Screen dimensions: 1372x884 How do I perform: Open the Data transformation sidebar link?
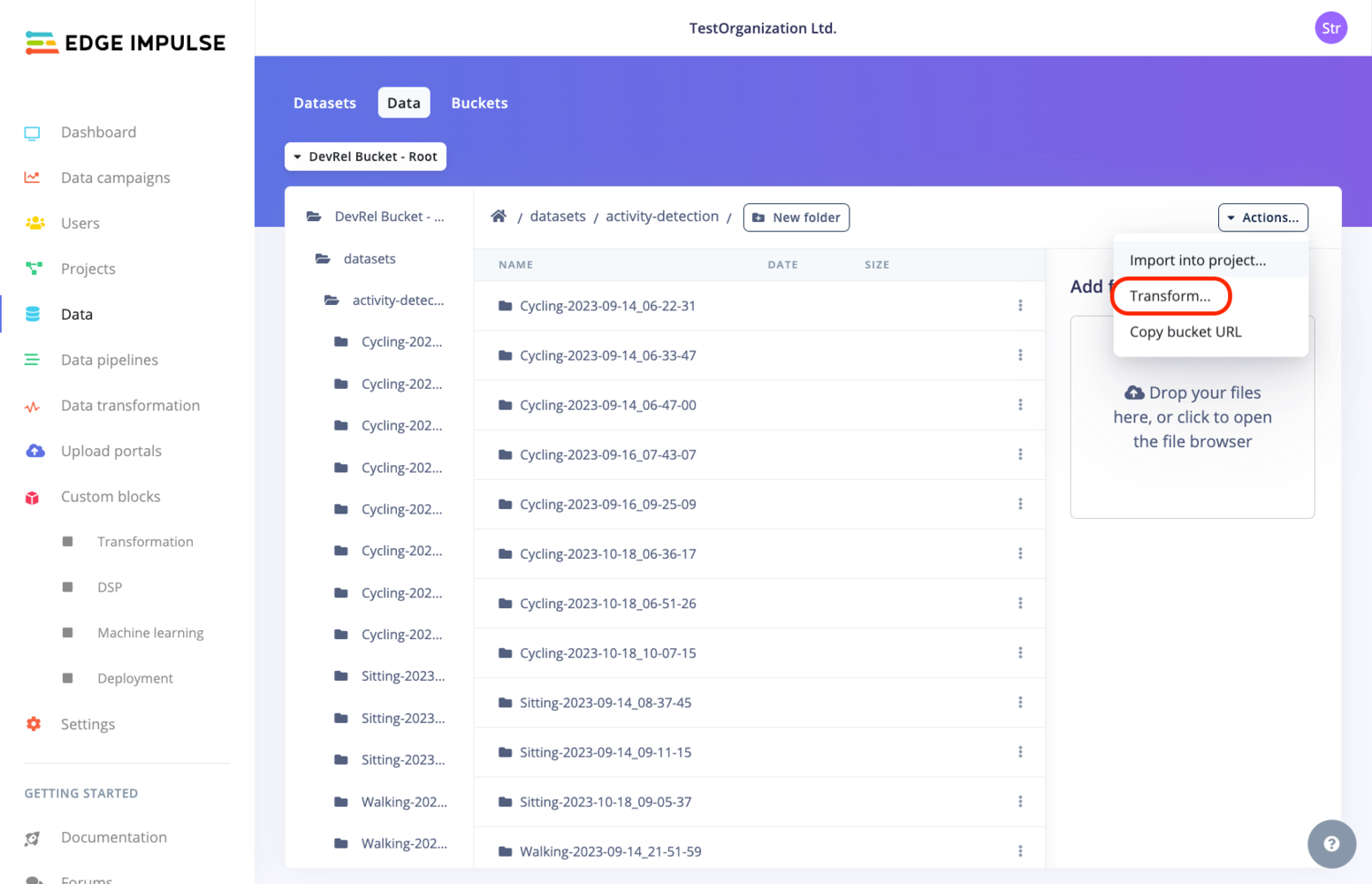point(130,406)
